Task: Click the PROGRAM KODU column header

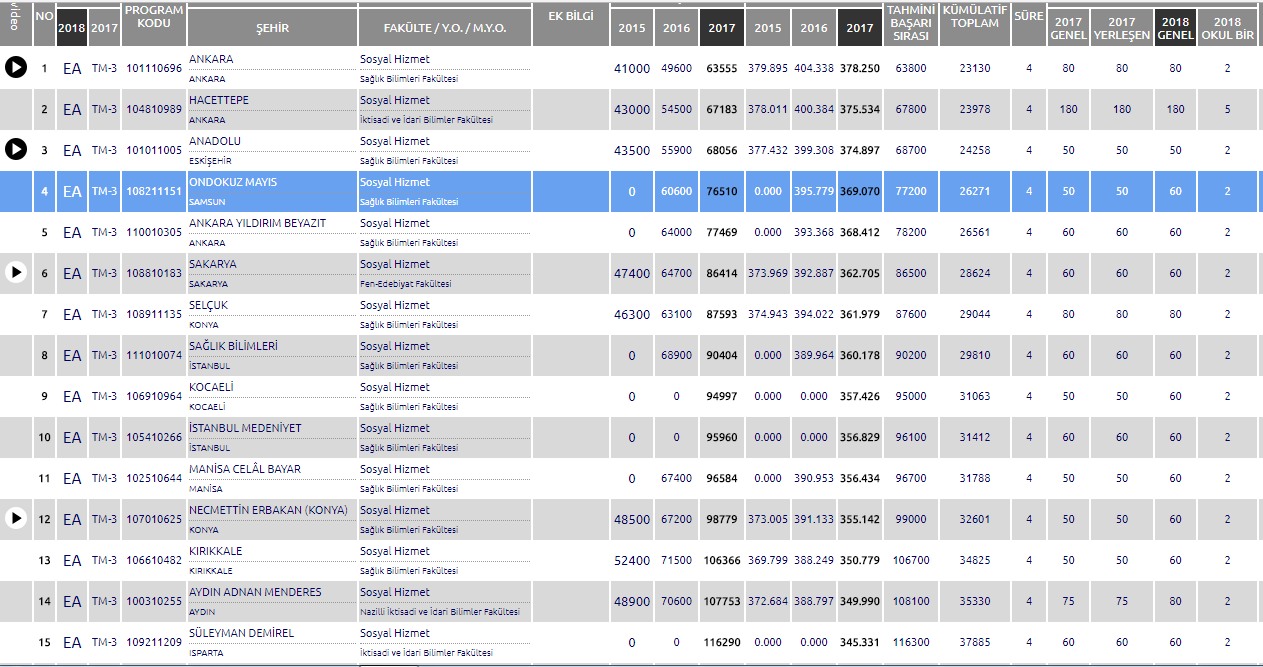Action: pyautogui.click(x=153, y=17)
